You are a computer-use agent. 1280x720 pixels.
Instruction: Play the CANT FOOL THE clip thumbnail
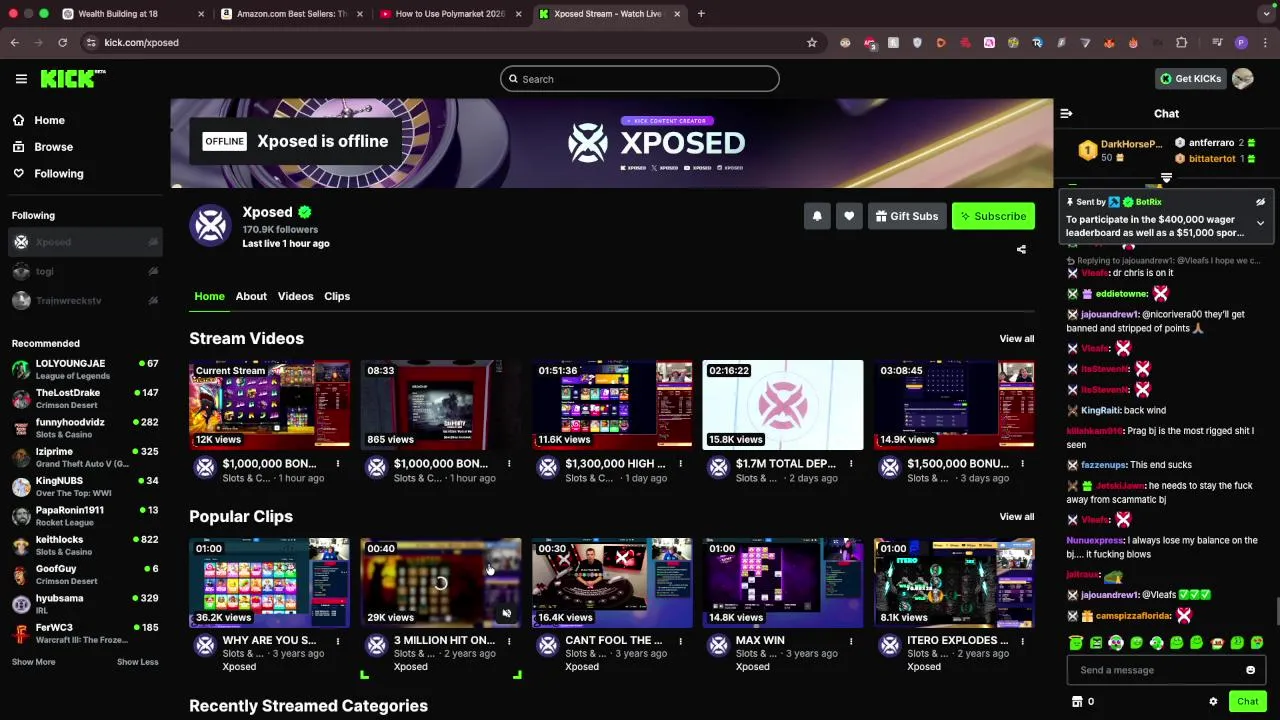click(x=612, y=583)
